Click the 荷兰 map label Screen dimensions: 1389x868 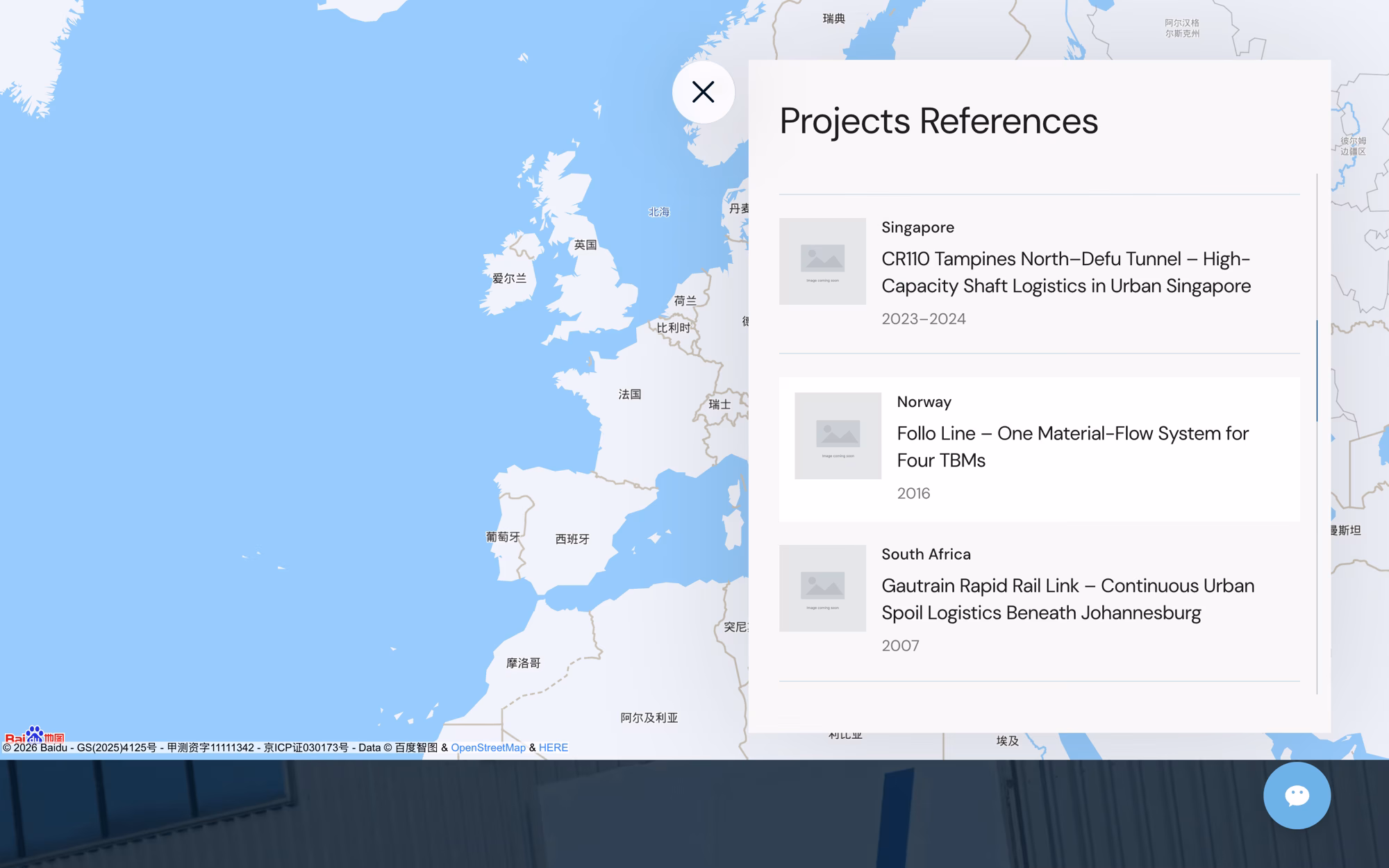685,301
